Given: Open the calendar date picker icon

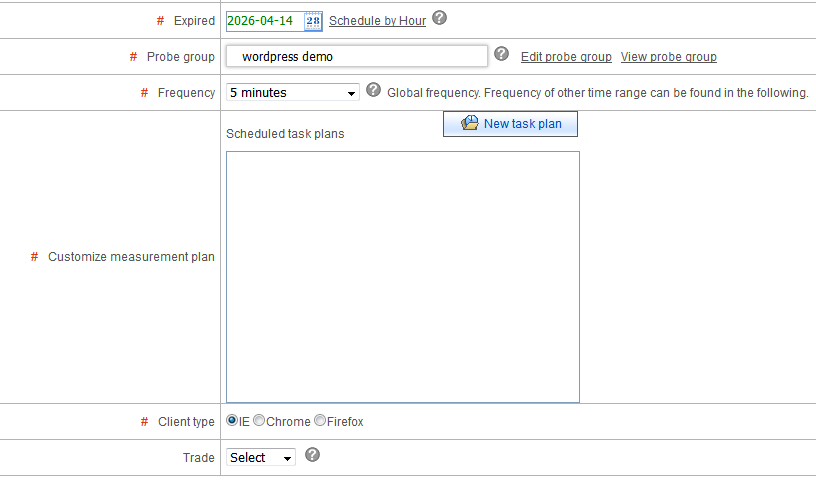Looking at the screenshot, I should click(313, 20).
